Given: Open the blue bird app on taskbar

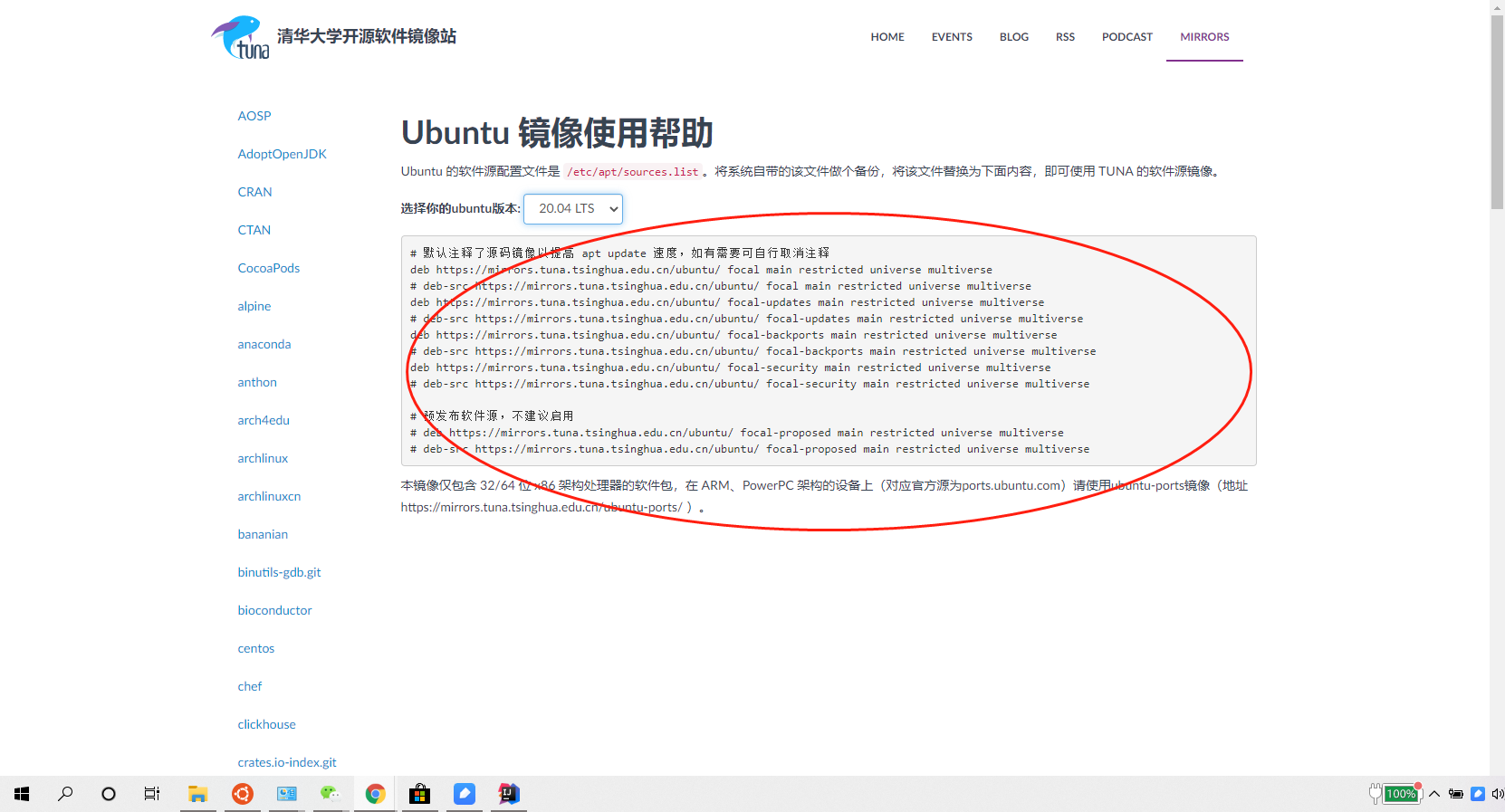Looking at the screenshot, I should coord(465,794).
